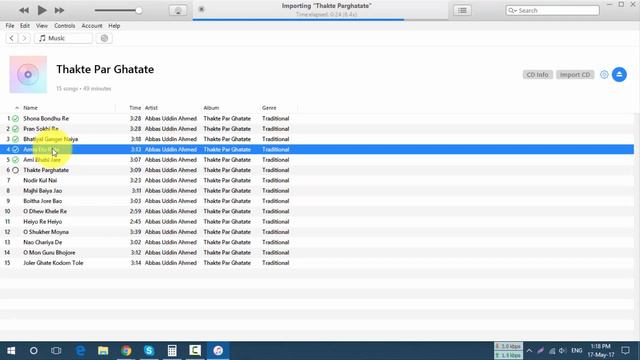
Task: Stop the import with the stop icon
Action: 201,9
